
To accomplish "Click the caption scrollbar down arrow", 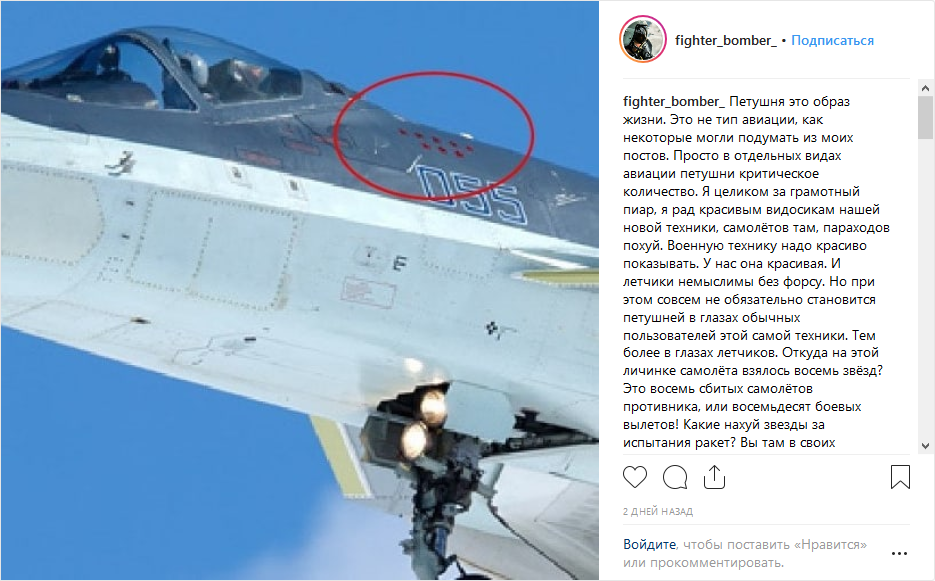I will pos(925,446).
